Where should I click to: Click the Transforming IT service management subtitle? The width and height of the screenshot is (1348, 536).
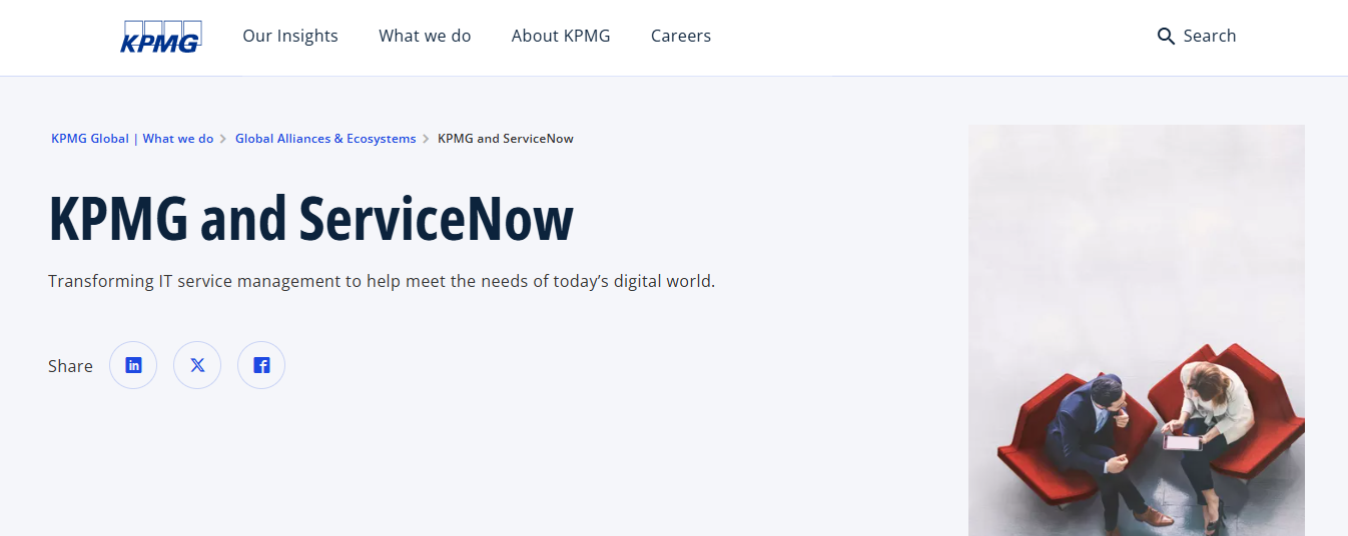[x=382, y=281]
